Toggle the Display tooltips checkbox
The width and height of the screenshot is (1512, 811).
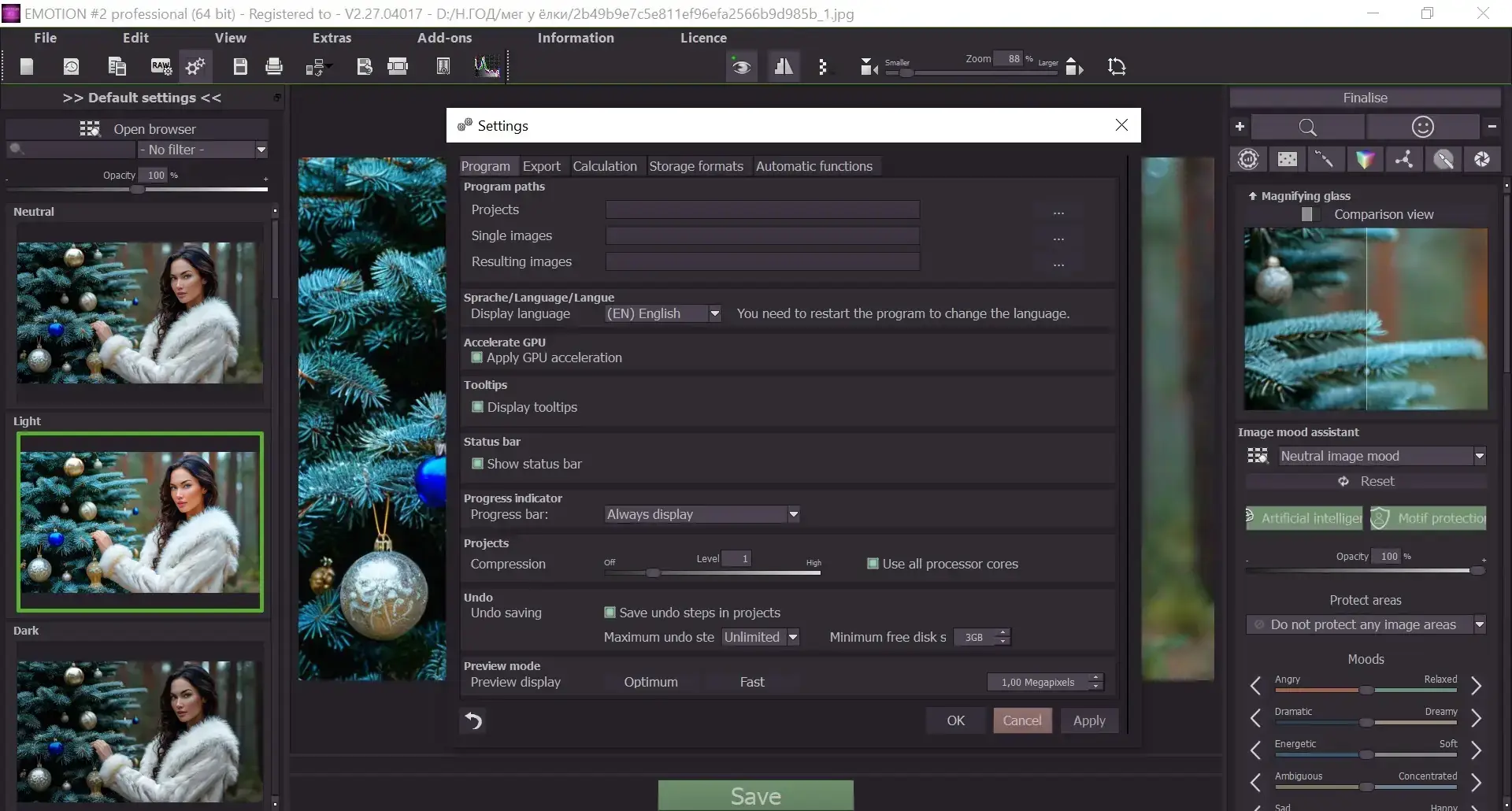(477, 407)
